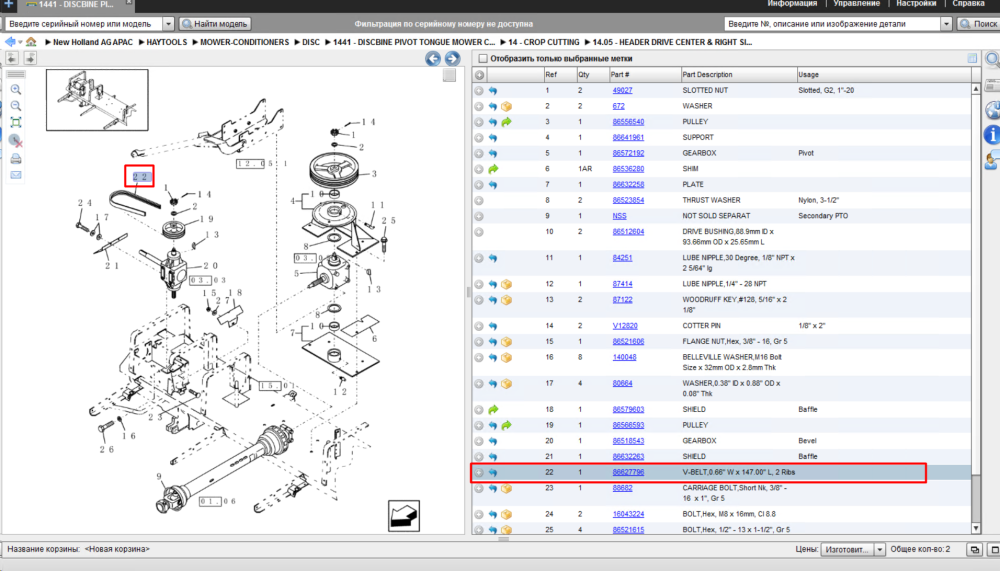This screenshot has width=1000, height=571.
Task: Click Поиск button
Action: point(978,24)
